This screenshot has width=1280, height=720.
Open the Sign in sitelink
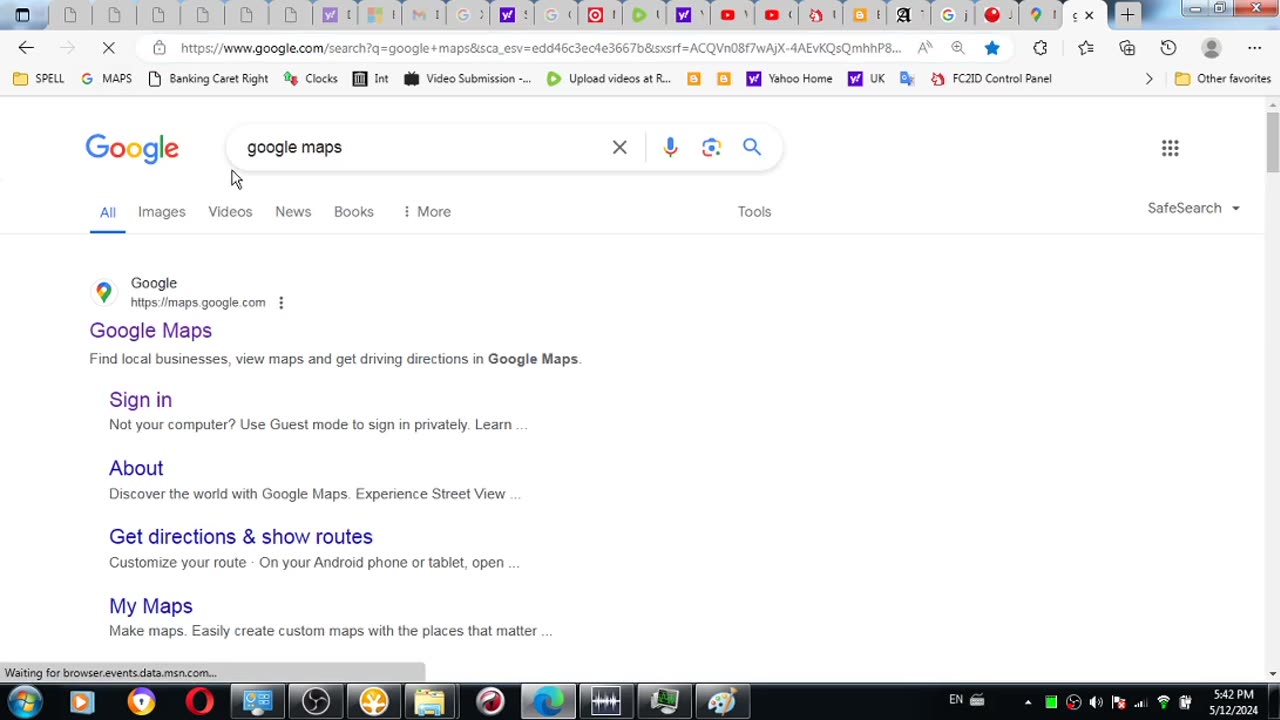(140, 400)
